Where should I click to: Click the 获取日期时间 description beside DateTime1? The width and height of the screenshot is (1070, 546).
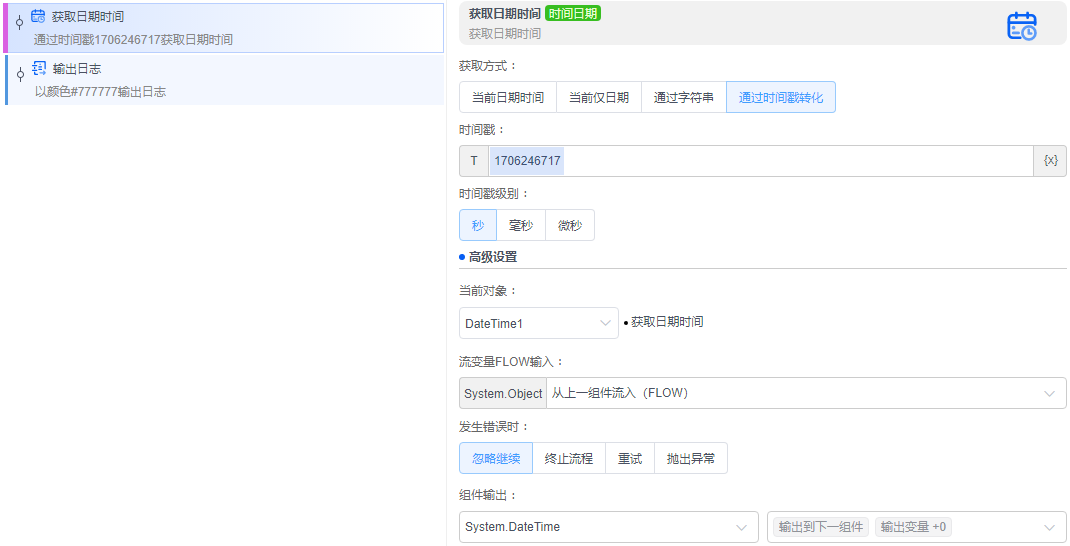coord(667,321)
